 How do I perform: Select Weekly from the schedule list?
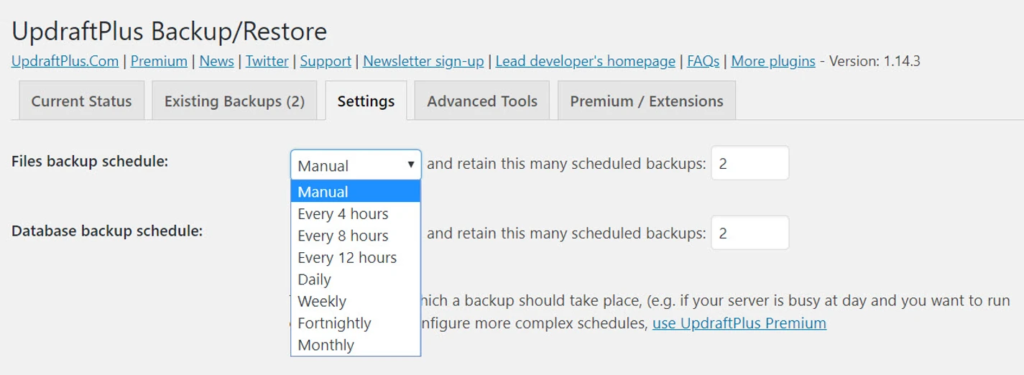356,301
